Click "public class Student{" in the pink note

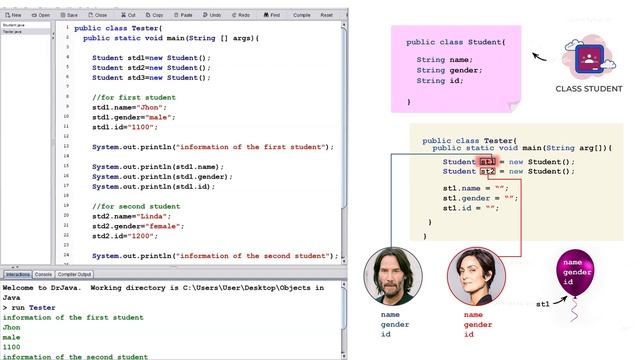[x=456, y=42]
